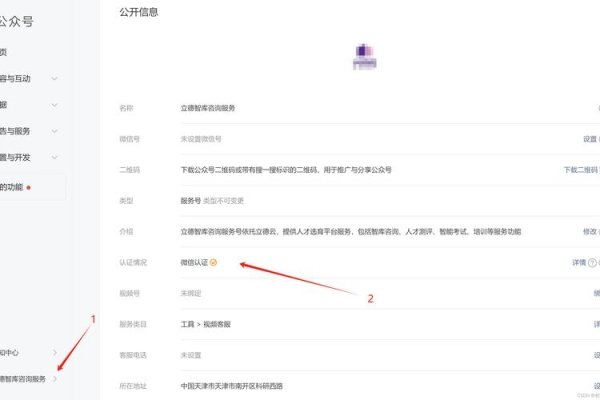Click the account avatar image
The height and width of the screenshot is (400, 600).
[364, 57]
